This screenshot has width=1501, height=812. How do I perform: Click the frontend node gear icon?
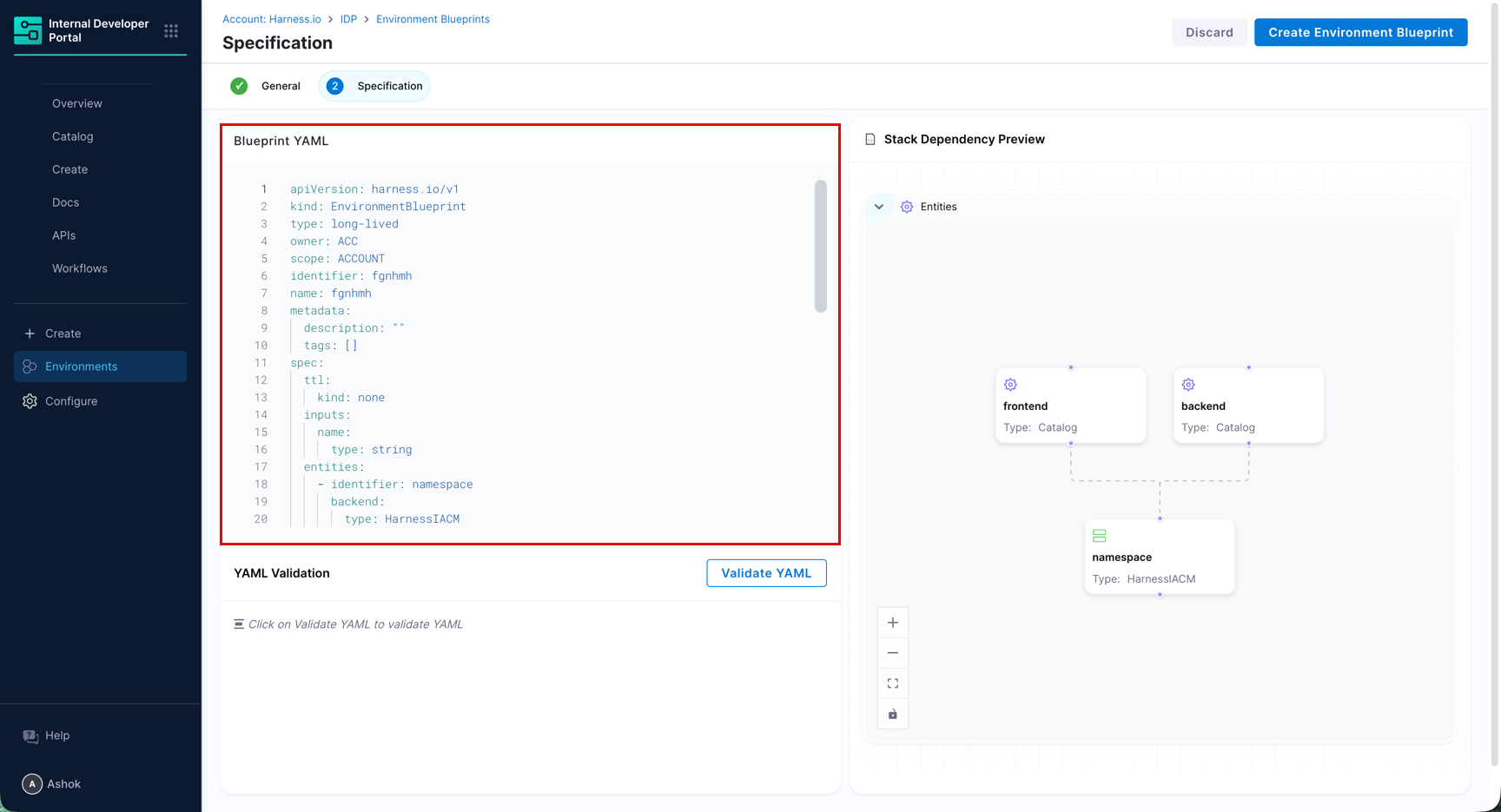coord(1010,385)
